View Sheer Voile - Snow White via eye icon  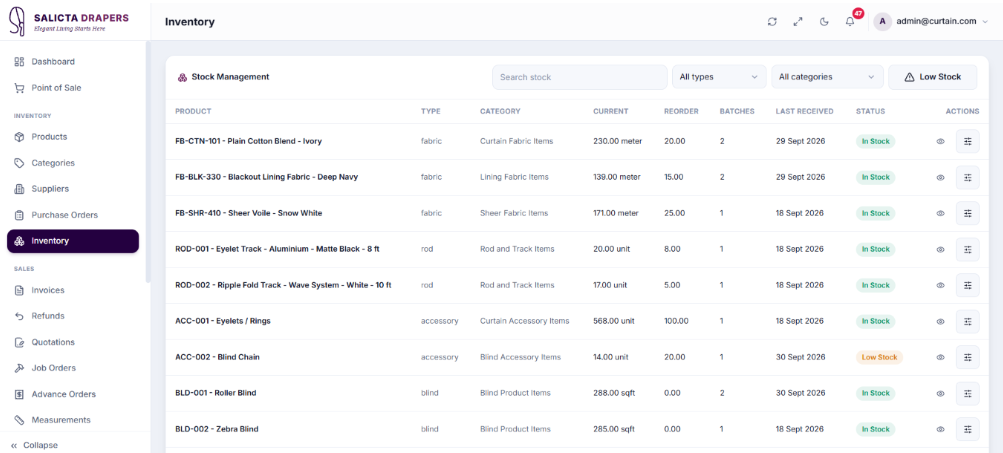940,213
